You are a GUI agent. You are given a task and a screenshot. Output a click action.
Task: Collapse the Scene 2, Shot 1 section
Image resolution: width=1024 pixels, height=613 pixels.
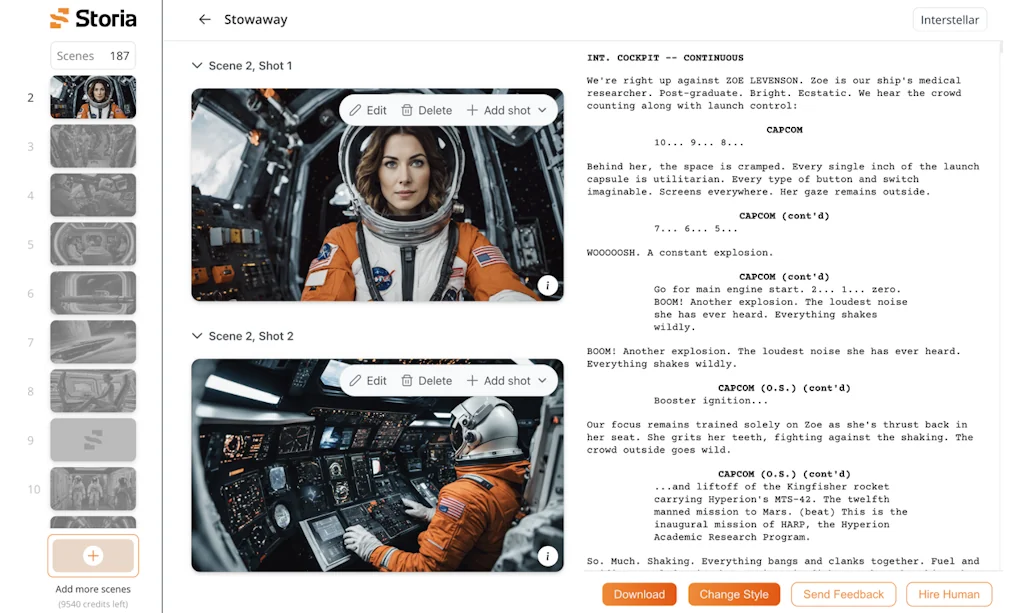196,65
